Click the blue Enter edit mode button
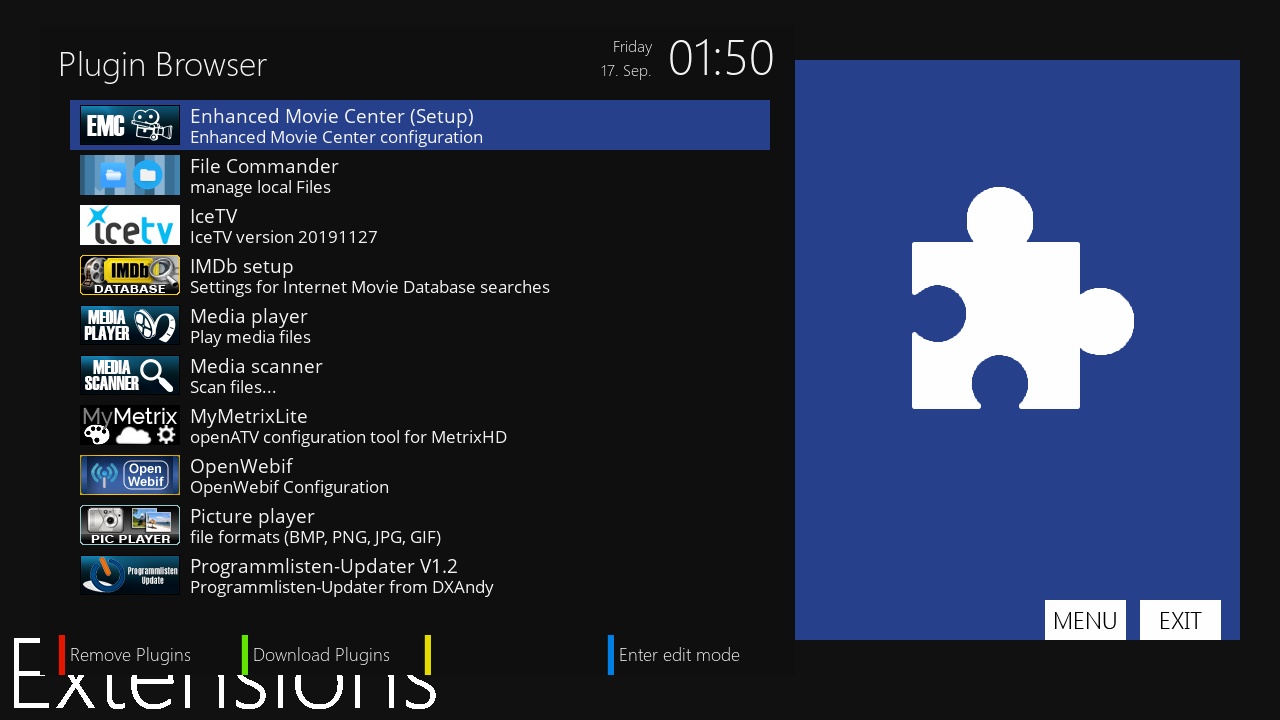Image resolution: width=1280 pixels, height=720 pixels. [x=674, y=655]
